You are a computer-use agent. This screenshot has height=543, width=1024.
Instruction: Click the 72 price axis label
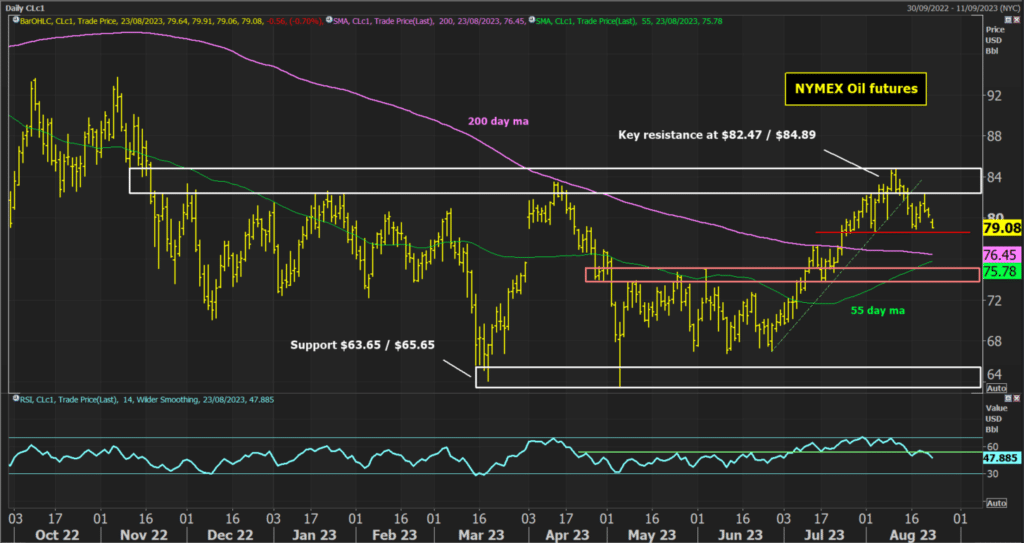click(994, 301)
